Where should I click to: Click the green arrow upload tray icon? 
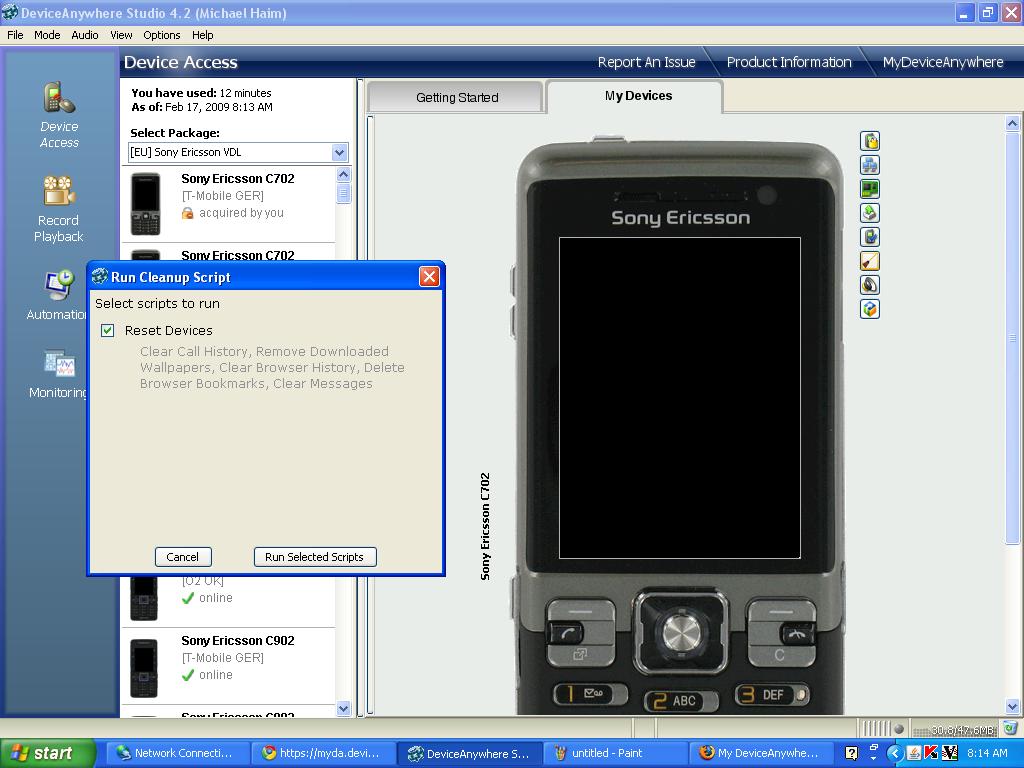(x=870, y=213)
